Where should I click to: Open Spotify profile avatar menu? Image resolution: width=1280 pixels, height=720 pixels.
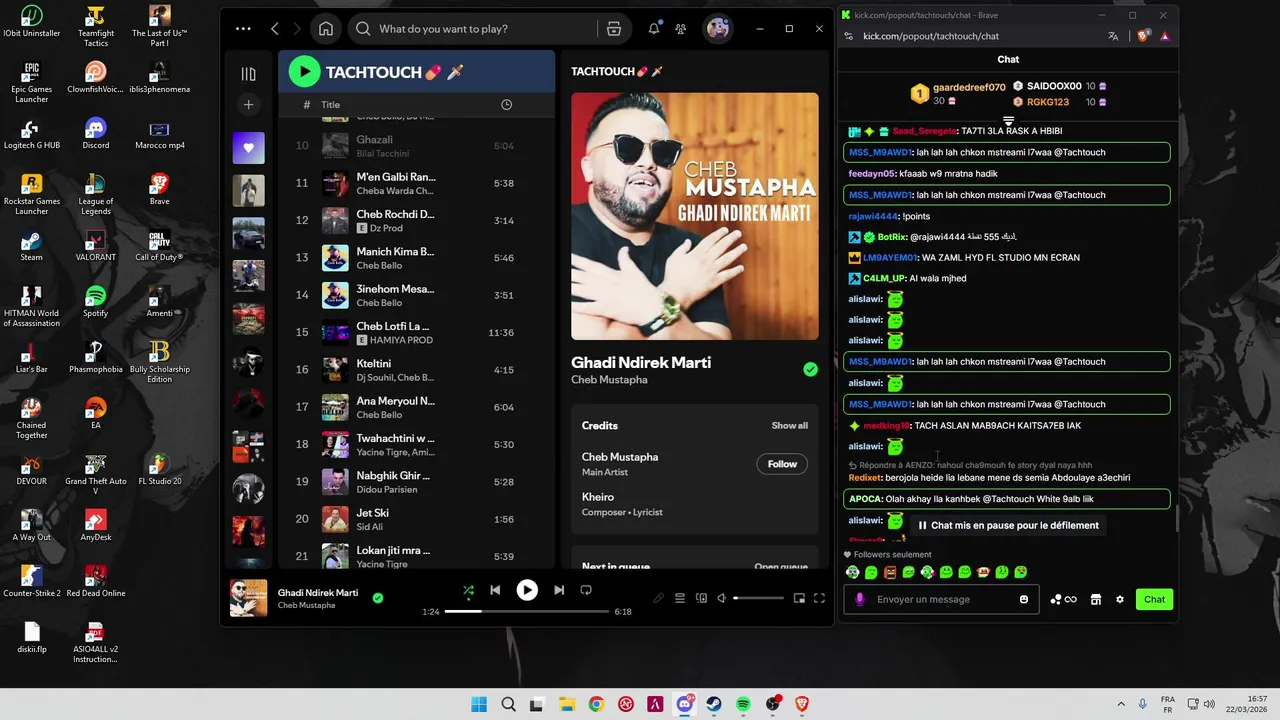718,29
